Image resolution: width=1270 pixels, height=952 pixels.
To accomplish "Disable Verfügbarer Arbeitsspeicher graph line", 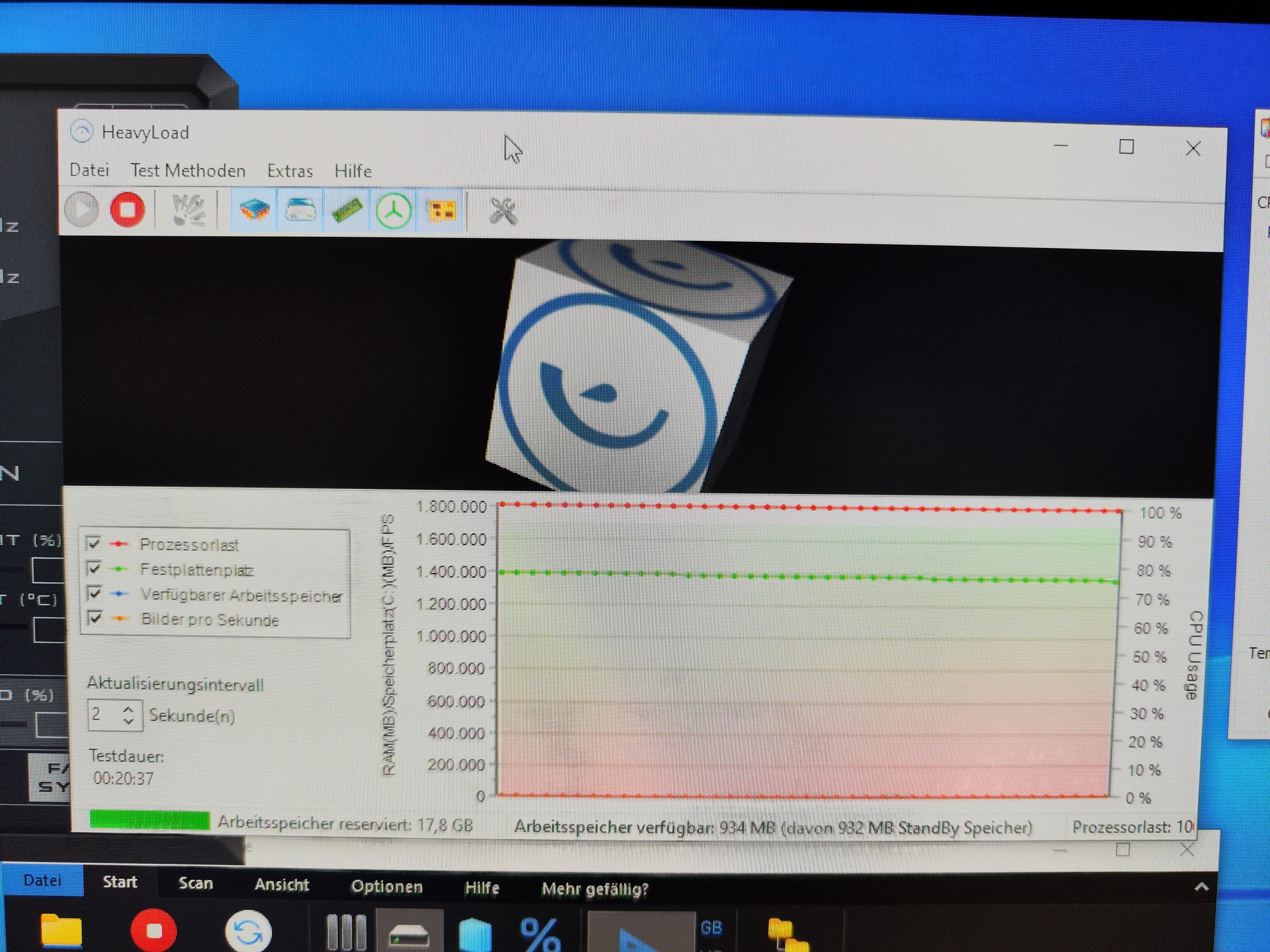I will pos(94,592).
